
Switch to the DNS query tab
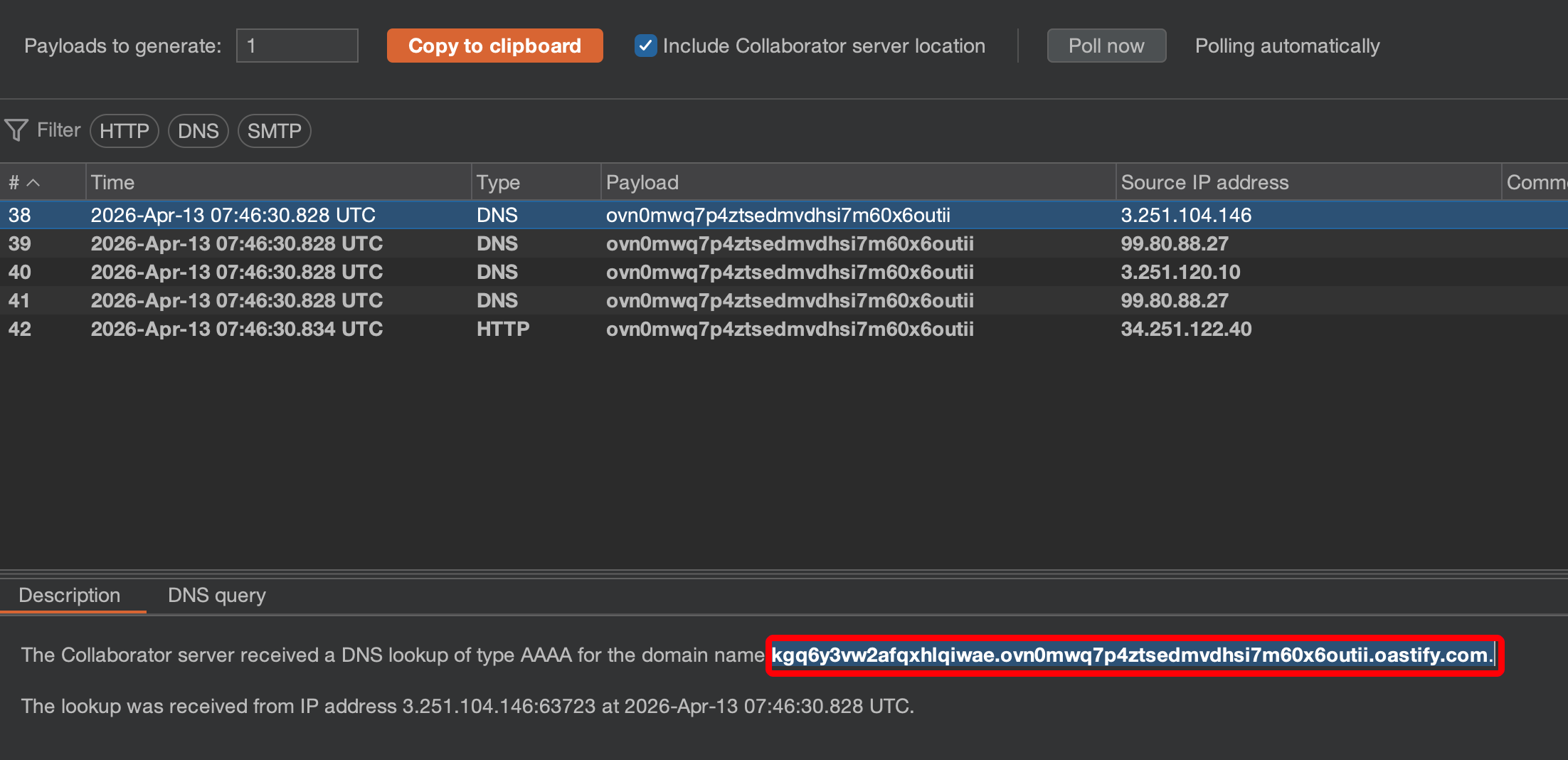tap(216, 595)
